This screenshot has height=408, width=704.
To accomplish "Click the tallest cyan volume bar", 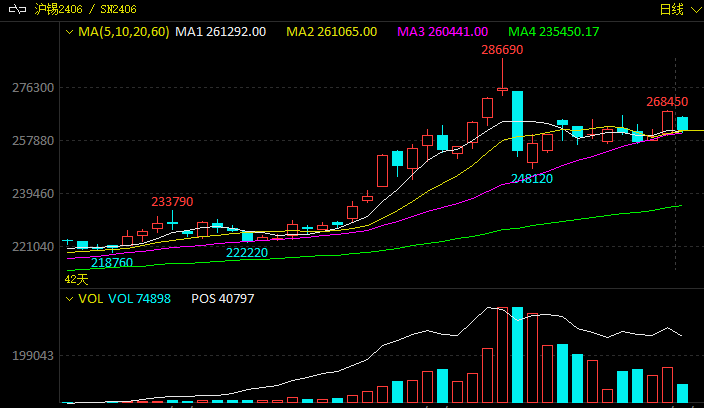I will [517, 355].
